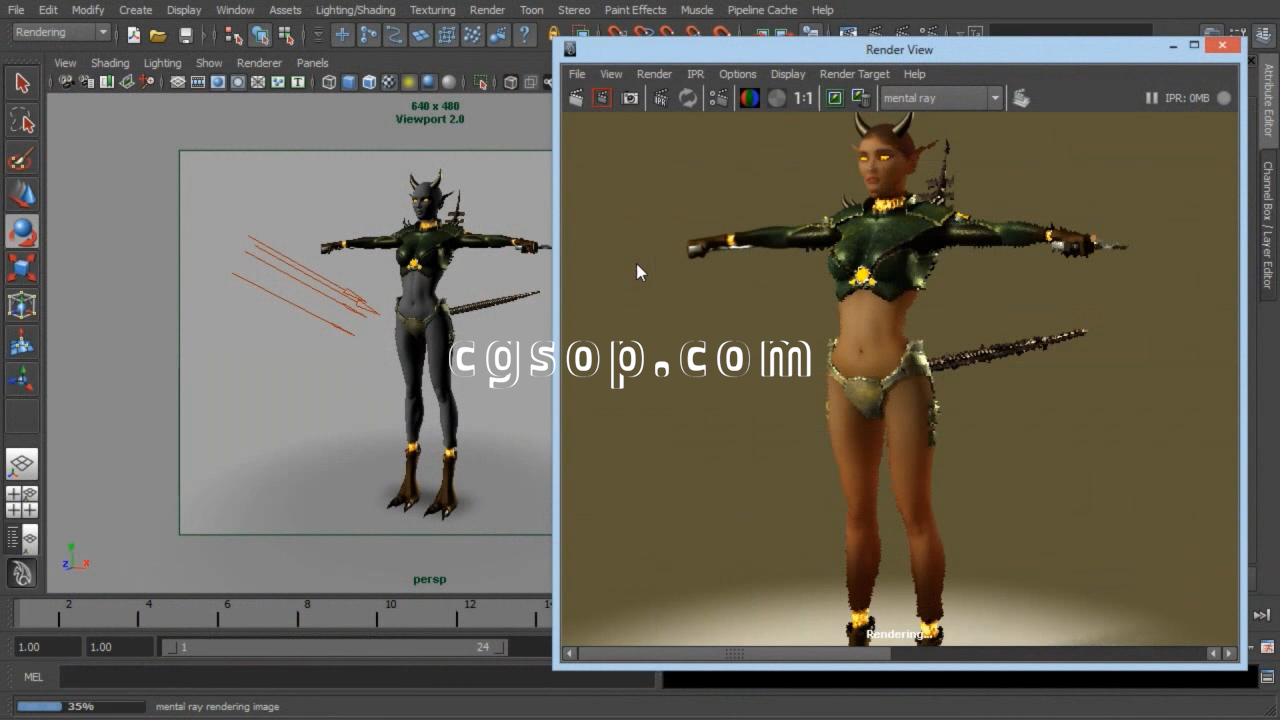
Task: Open the Pipeline Cache main menu
Action: [762, 10]
